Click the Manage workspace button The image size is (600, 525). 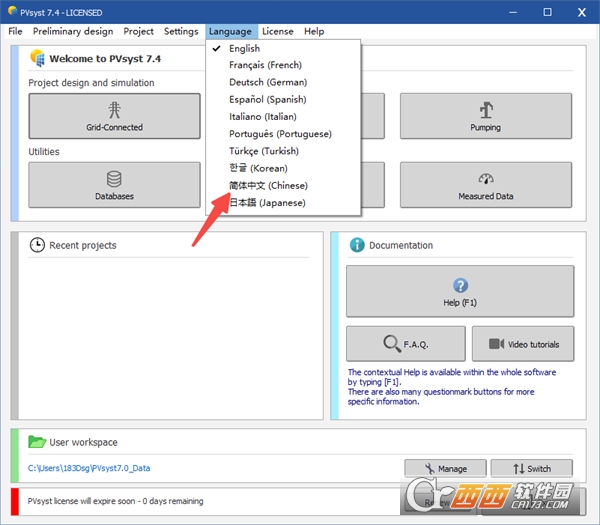(445, 468)
